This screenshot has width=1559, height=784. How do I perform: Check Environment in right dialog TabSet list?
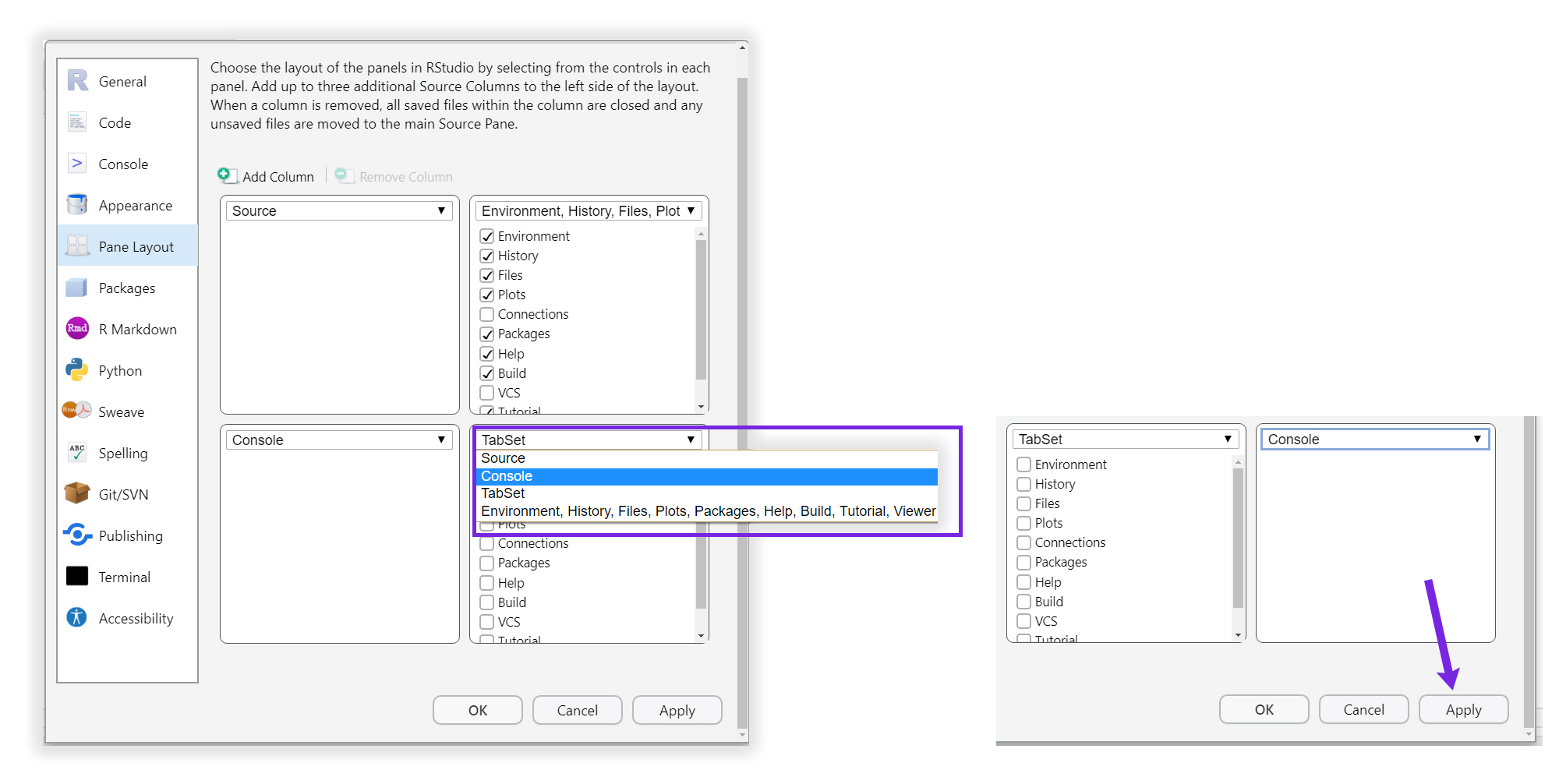click(x=1024, y=464)
